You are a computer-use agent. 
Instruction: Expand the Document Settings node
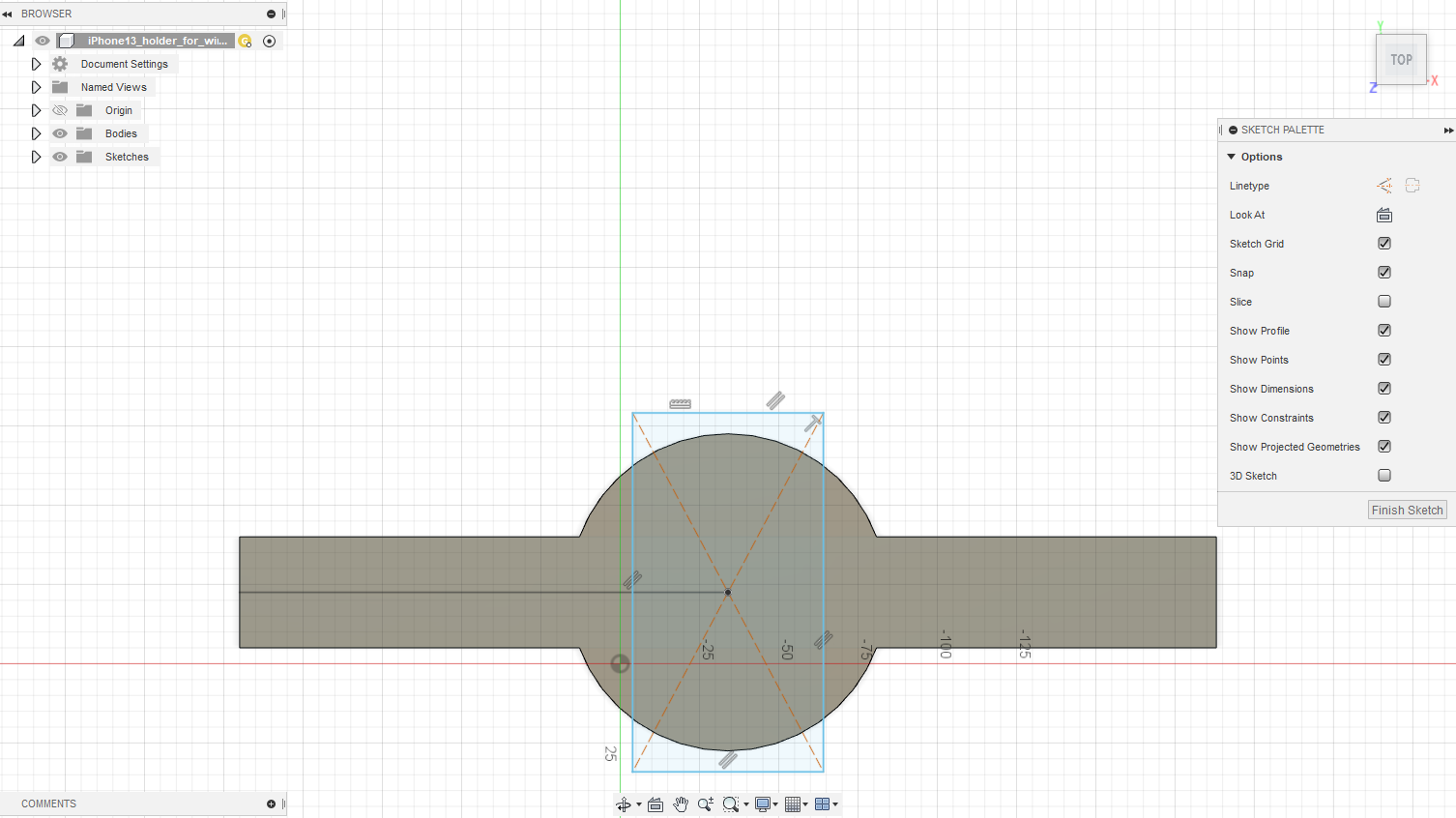coord(36,63)
